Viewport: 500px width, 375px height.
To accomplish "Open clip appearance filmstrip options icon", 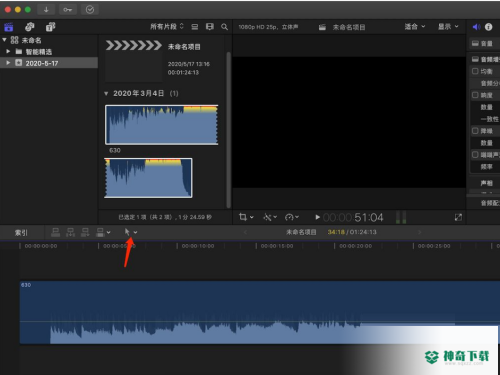I will tap(210, 27).
